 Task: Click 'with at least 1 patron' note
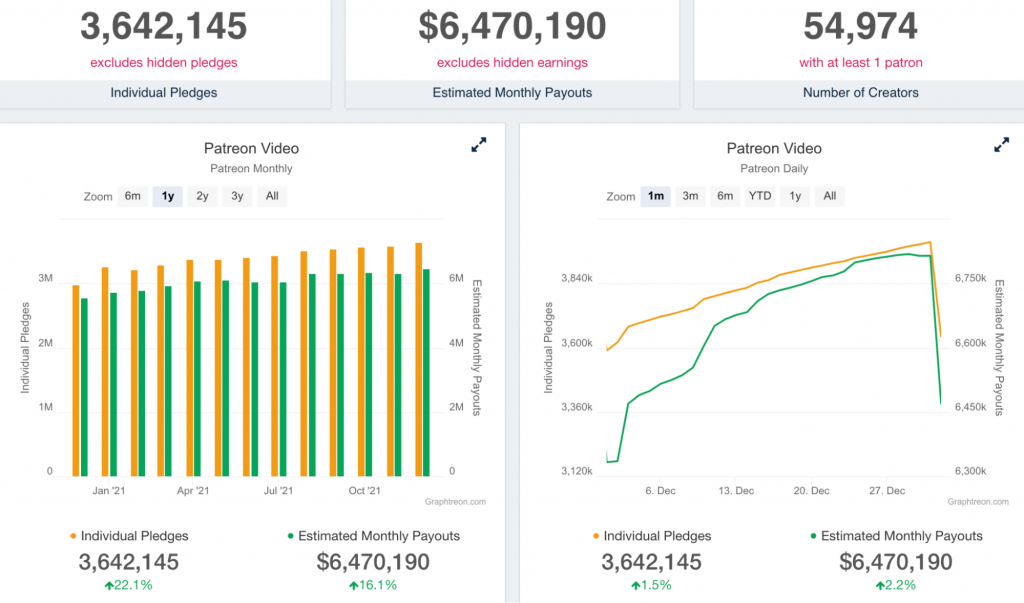861,63
